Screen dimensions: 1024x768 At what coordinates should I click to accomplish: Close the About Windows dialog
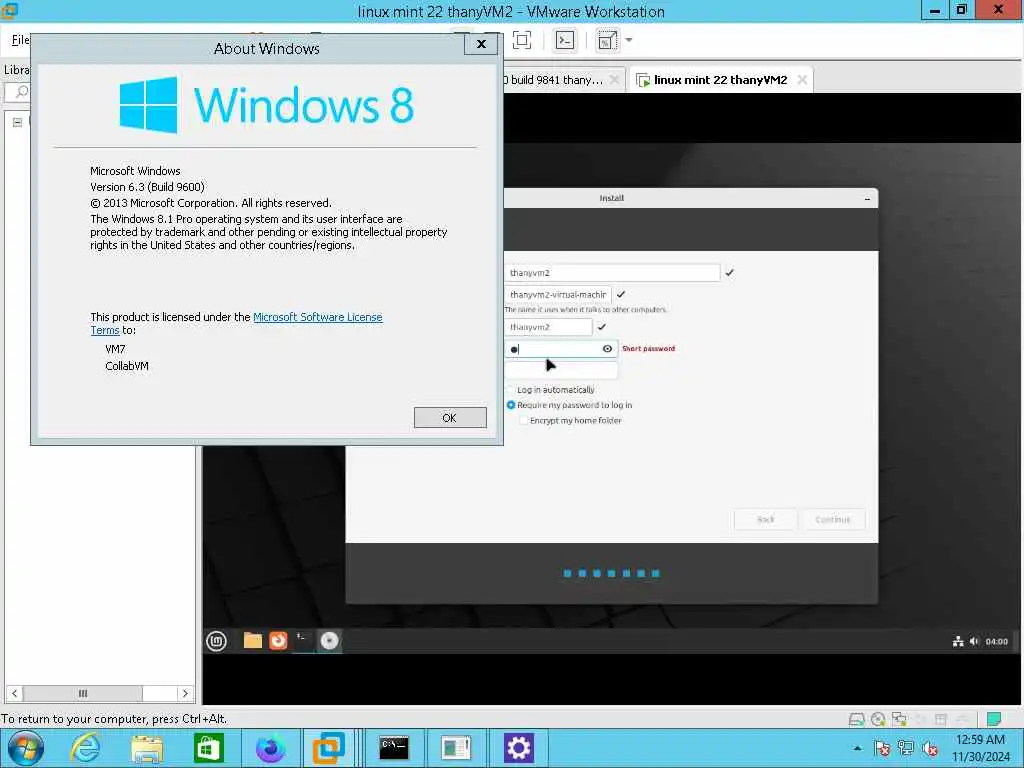(481, 44)
